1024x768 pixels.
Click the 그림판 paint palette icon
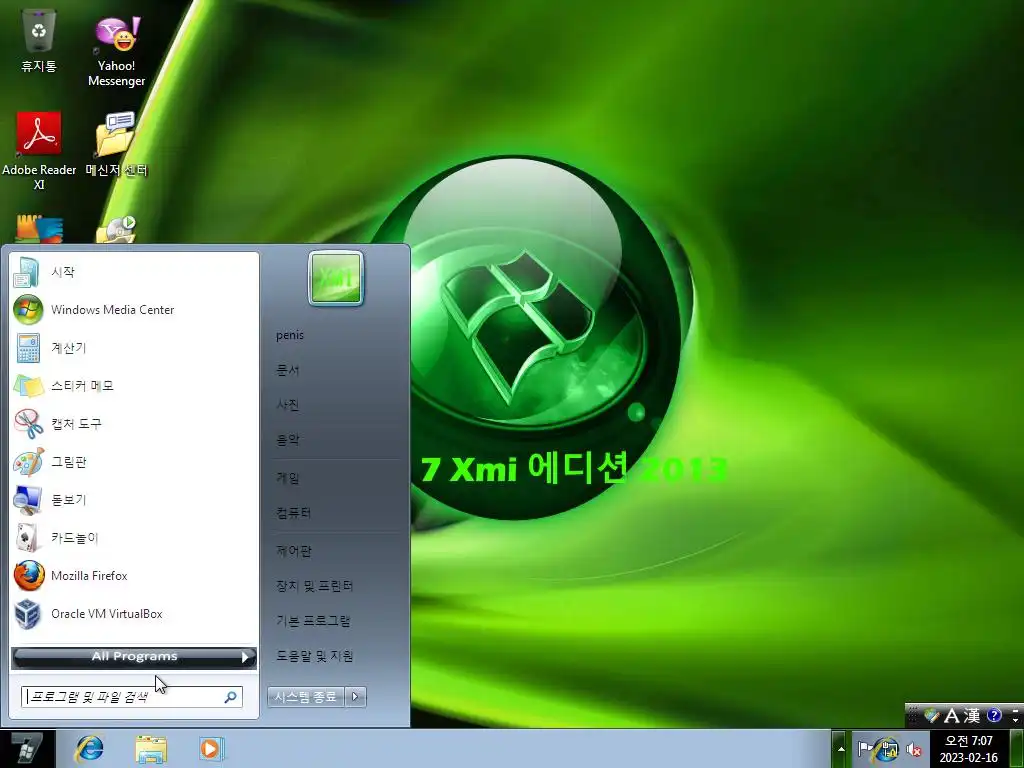[28, 462]
